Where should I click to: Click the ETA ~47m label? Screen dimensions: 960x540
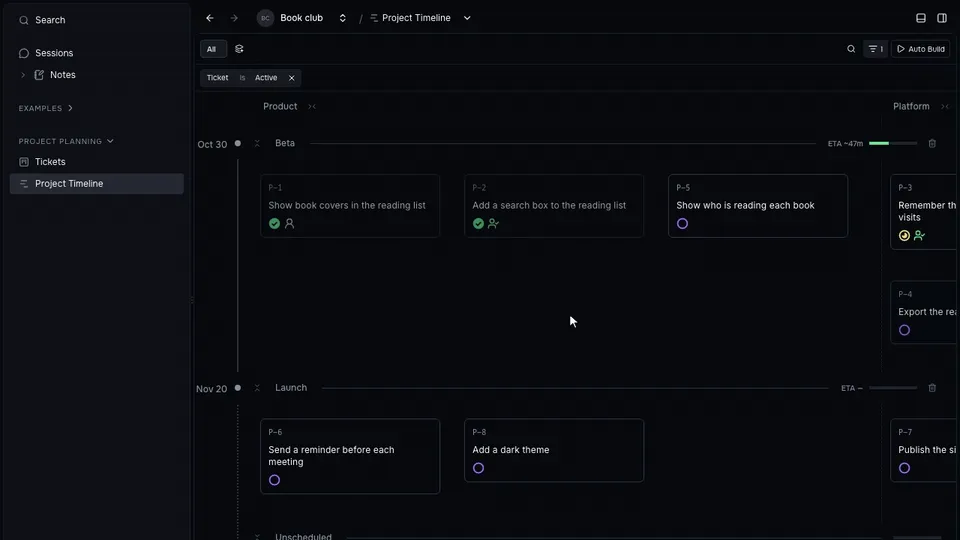tap(845, 143)
